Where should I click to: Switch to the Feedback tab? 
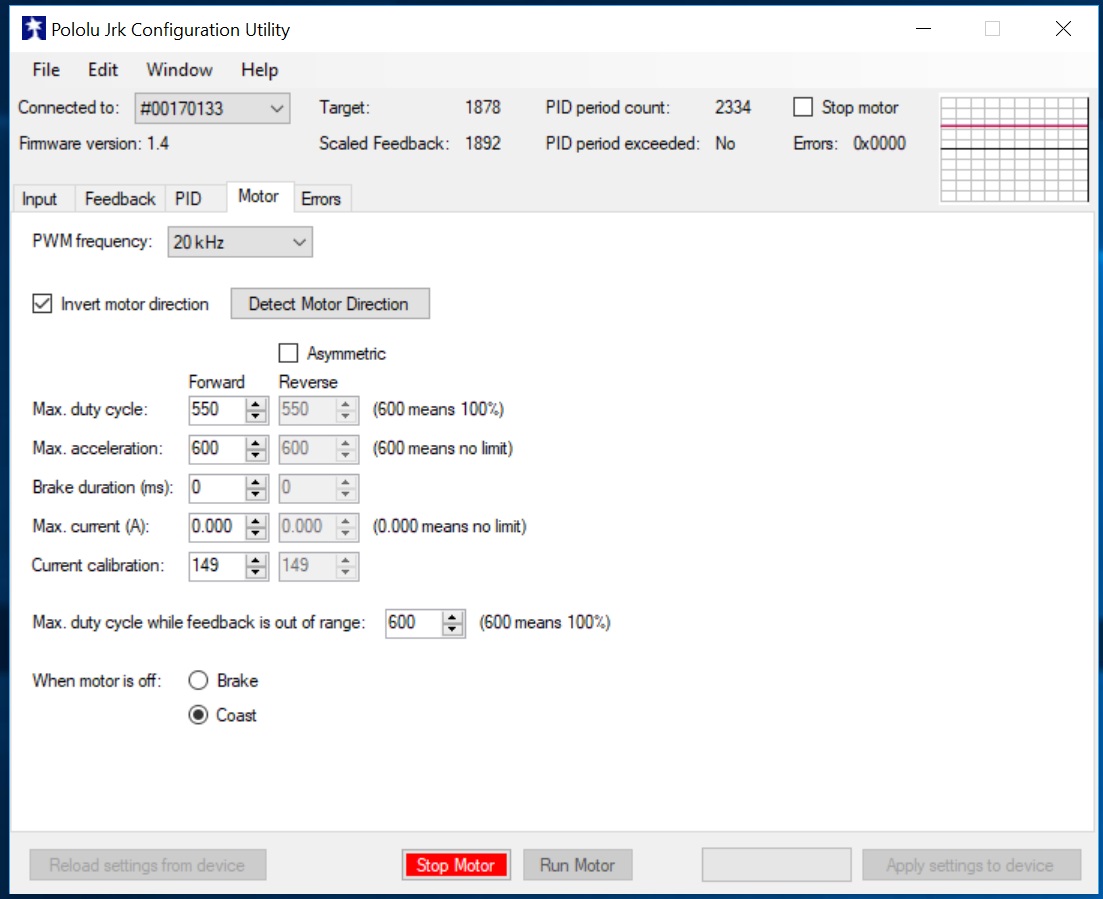pyautogui.click(x=120, y=199)
